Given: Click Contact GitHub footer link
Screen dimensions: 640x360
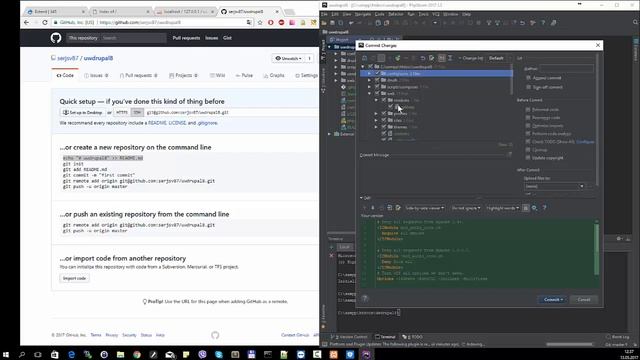Looking at the screenshot, I should point(295,335).
